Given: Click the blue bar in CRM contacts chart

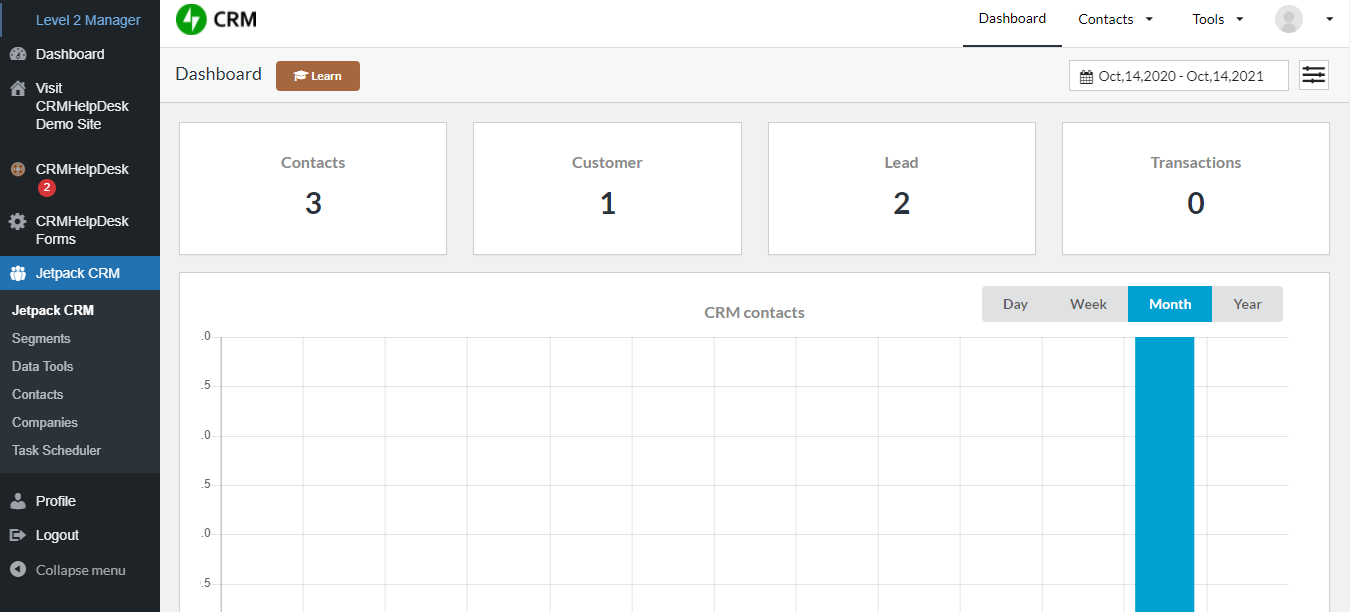Looking at the screenshot, I should click(1164, 474).
